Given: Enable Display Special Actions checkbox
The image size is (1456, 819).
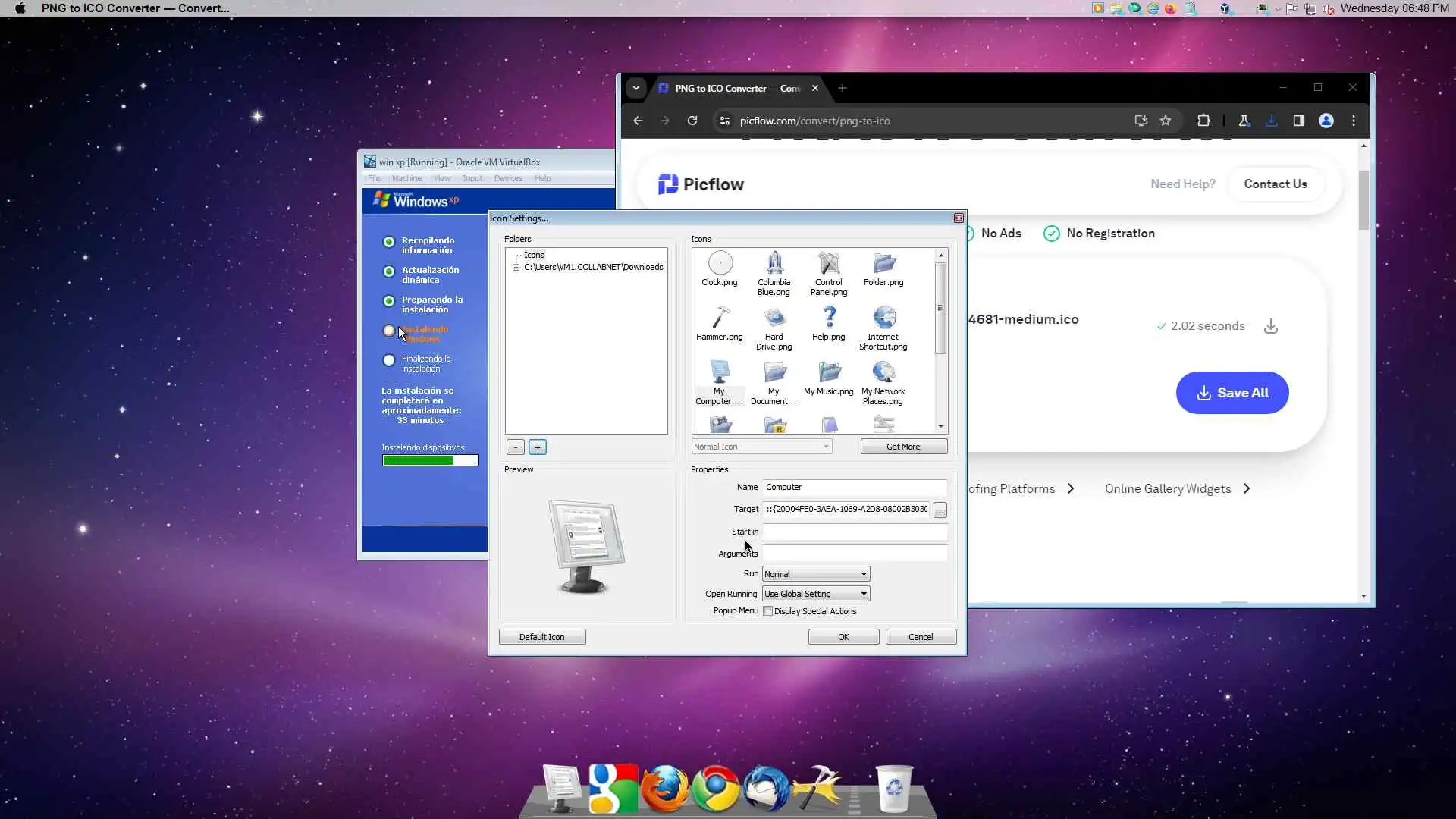Looking at the screenshot, I should click(x=768, y=611).
